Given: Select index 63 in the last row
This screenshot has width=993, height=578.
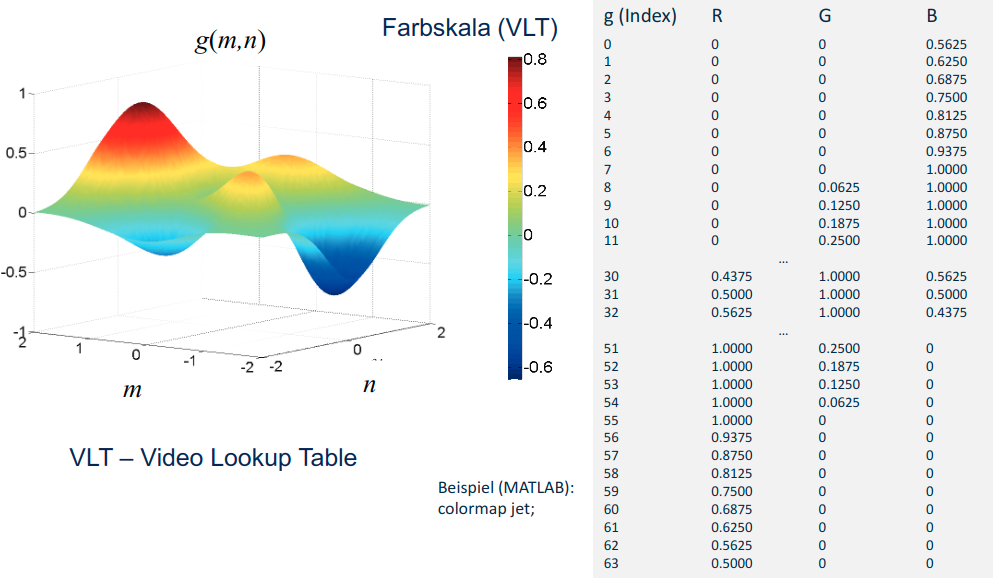Looking at the screenshot, I should [613, 564].
